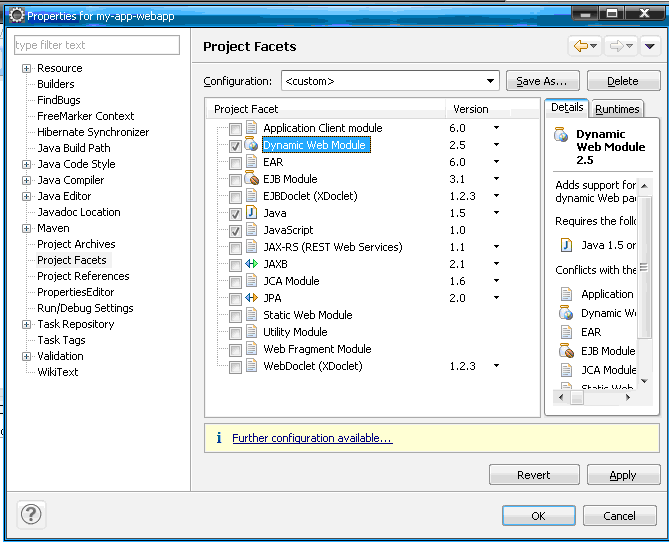Image resolution: width=669 pixels, height=542 pixels.
Task: Uncheck the JavaScript facet checkbox
Action: pyautogui.click(x=235, y=231)
